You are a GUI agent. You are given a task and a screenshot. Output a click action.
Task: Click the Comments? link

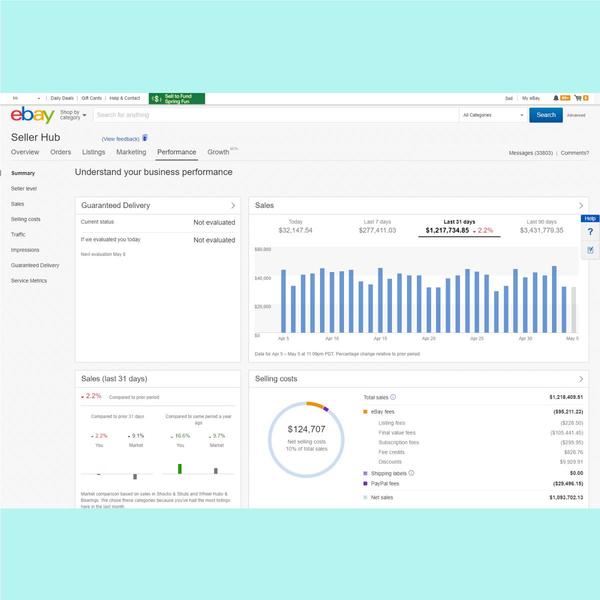coord(575,153)
